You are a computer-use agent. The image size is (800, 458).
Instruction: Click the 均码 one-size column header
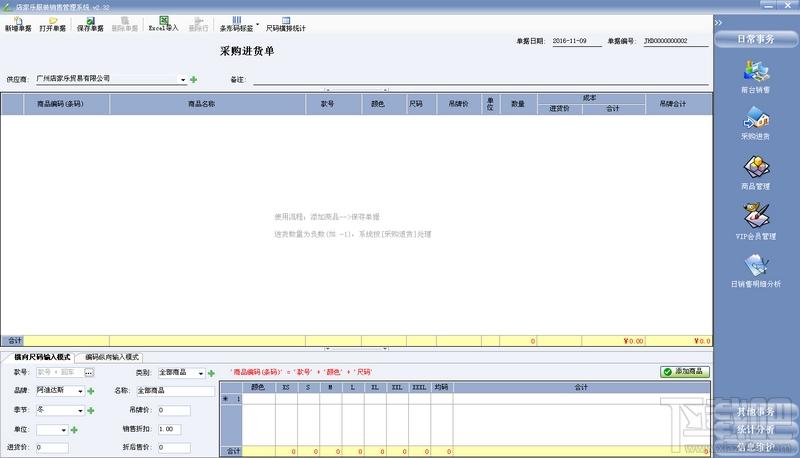pyautogui.click(x=442, y=388)
